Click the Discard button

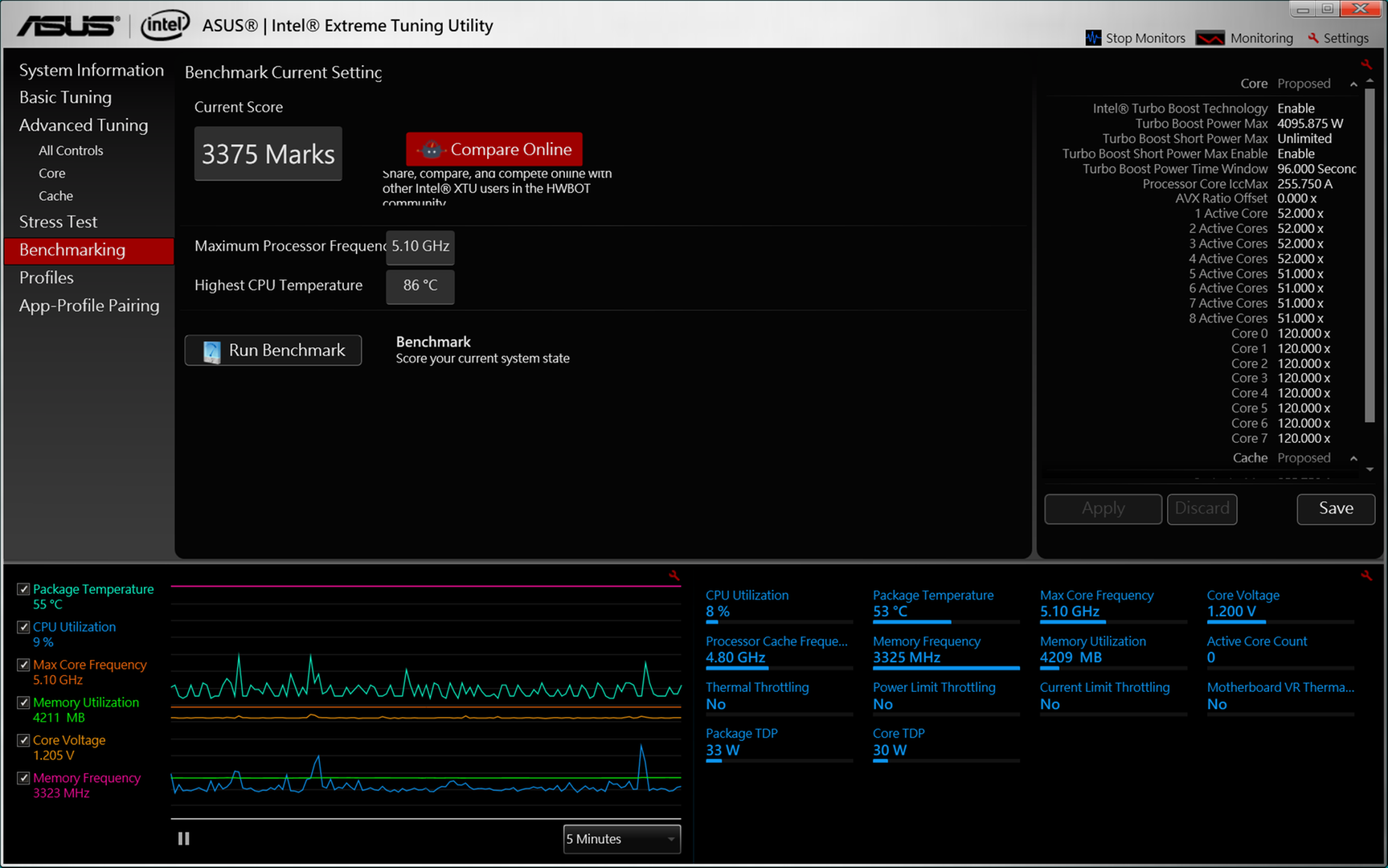click(x=1202, y=509)
